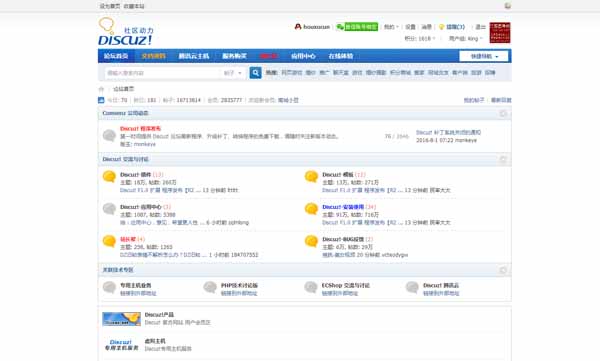Click the gray bubble icon for ECShop 交流与讨论
The height and width of the screenshot is (361, 600).
point(311,287)
